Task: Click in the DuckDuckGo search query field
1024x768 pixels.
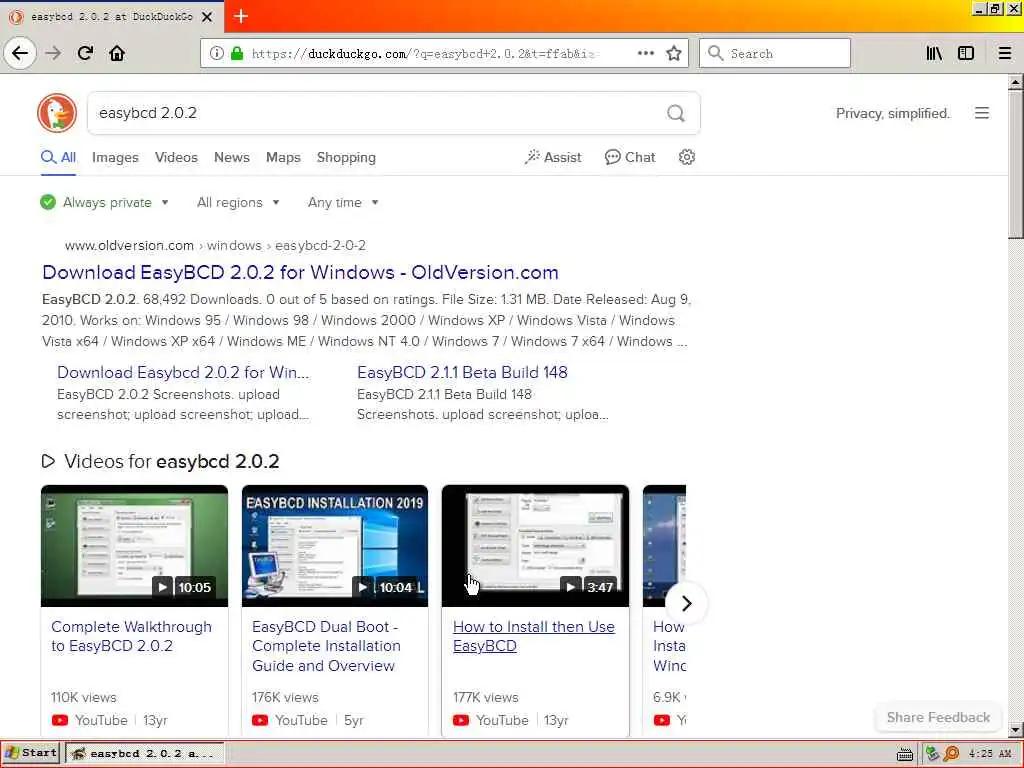Action: tap(379, 113)
